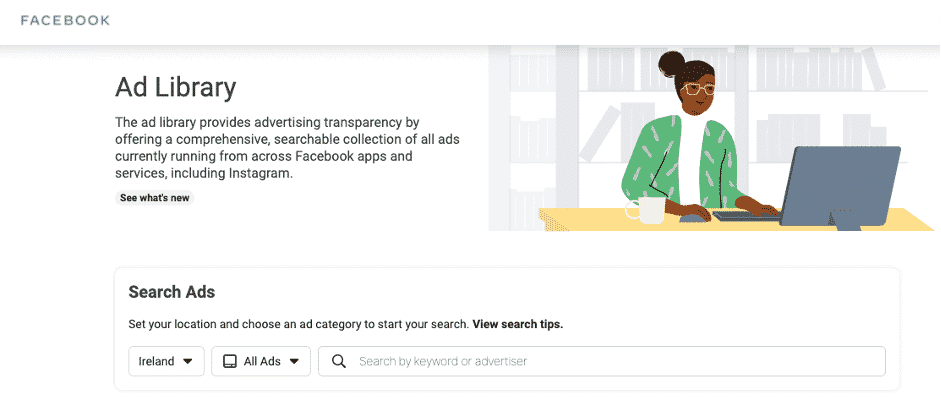This screenshot has width=941, height=406.
Task: Open the See what's new button
Action: 155,198
